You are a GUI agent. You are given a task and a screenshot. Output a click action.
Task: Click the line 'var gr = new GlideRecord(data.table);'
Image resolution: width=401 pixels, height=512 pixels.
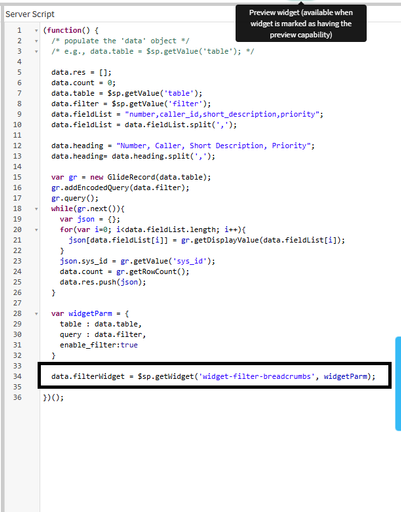[x=131, y=177]
